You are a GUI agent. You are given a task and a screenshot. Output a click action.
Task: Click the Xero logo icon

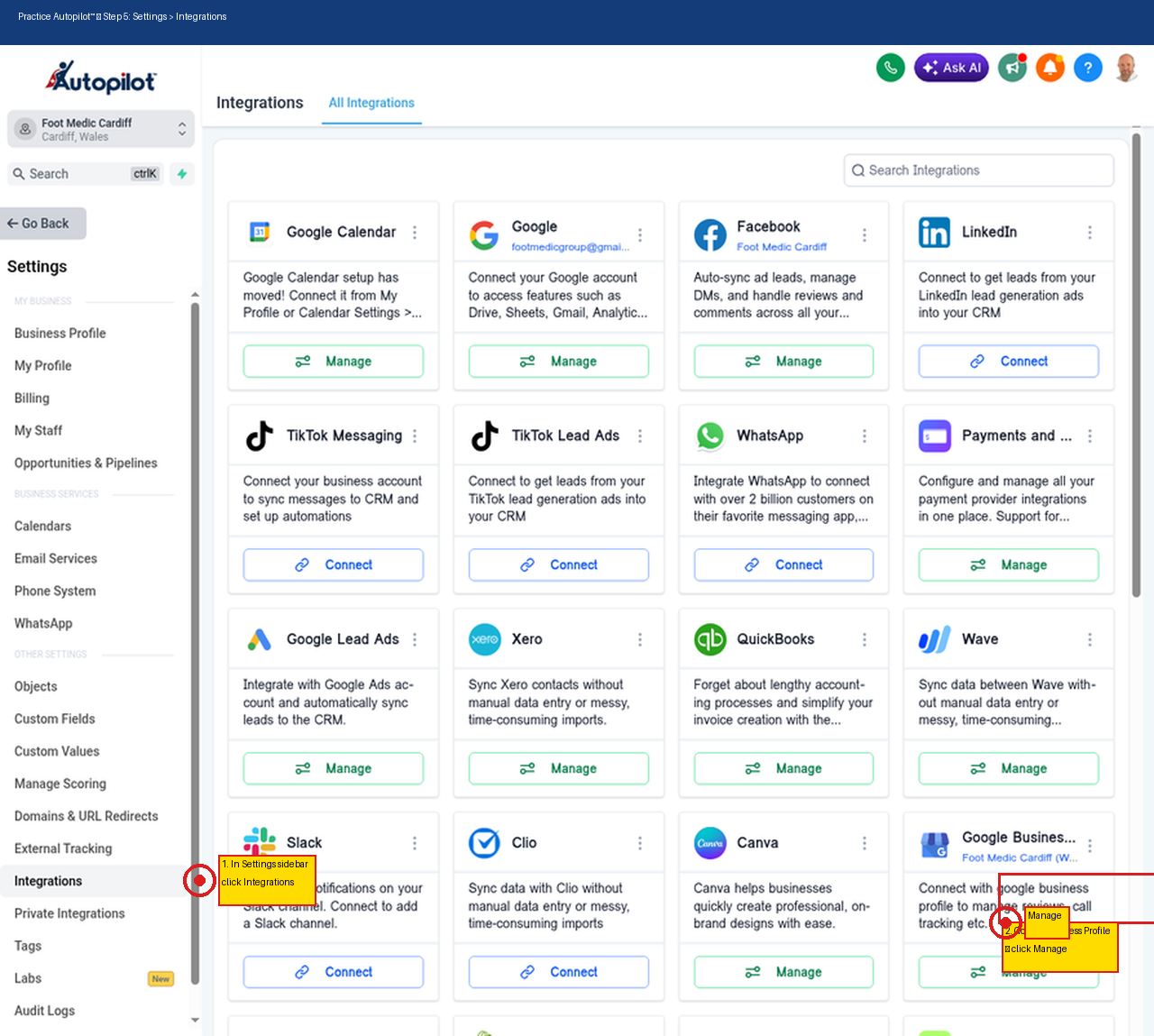(x=485, y=639)
